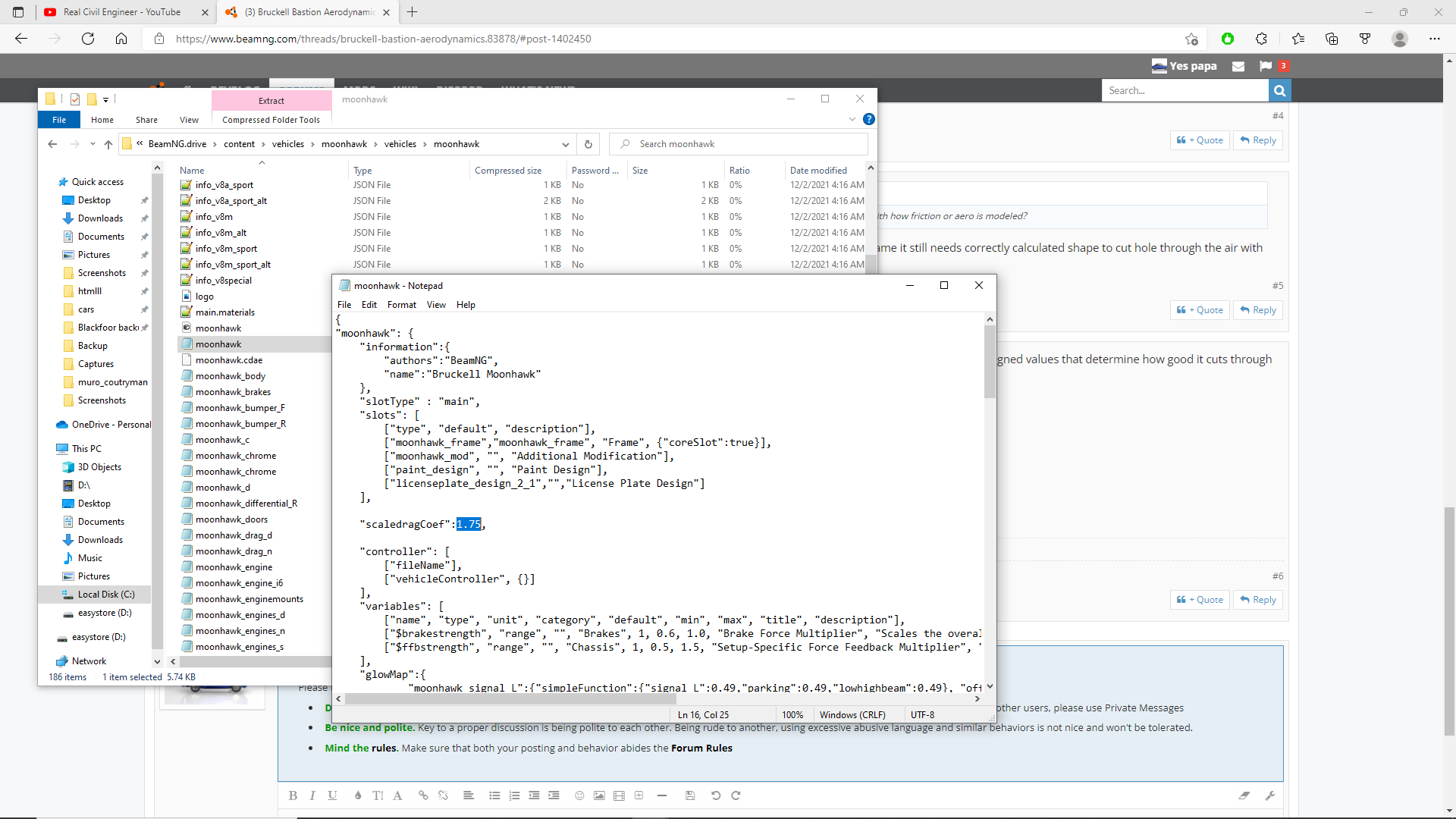
Task: Reply to post number six
Action: (1258, 600)
